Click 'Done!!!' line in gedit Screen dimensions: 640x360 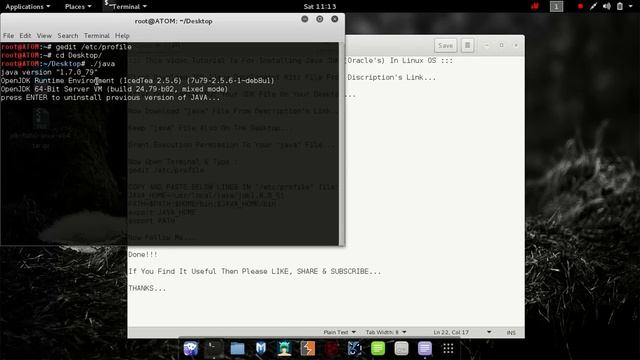pyautogui.click(x=143, y=254)
